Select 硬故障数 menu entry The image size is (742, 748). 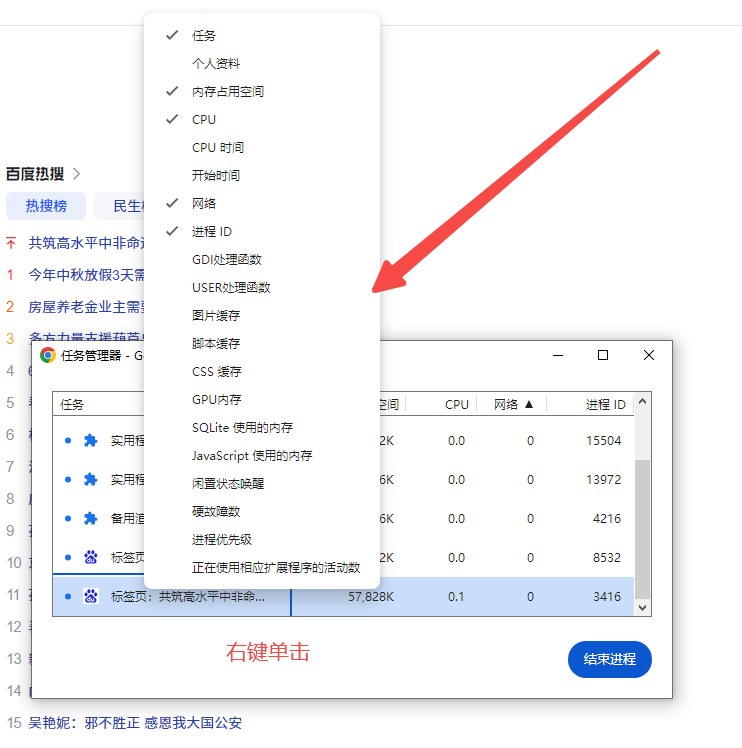[262, 511]
